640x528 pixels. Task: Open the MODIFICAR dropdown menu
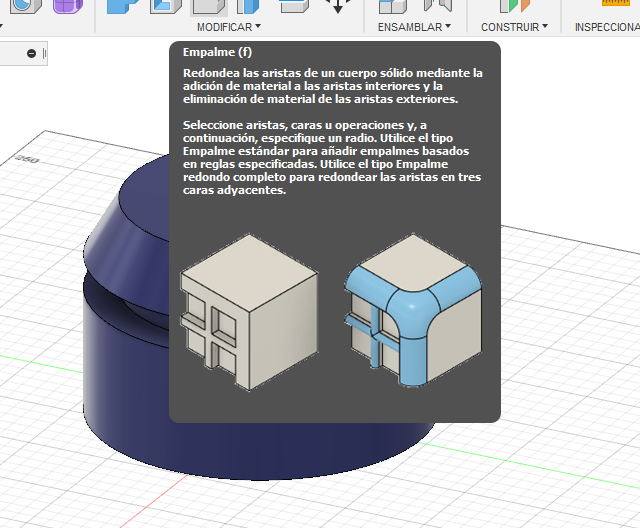pyautogui.click(x=228, y=27)
